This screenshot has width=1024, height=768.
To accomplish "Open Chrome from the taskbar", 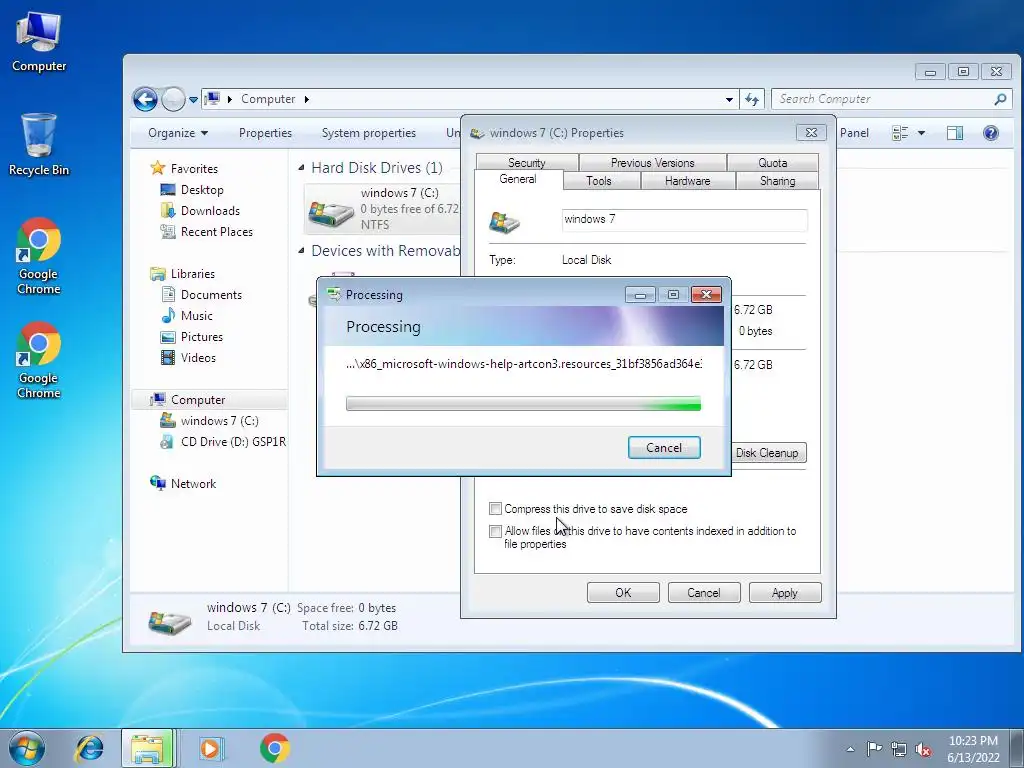I will pyautogui.click(x=274, y=748).
